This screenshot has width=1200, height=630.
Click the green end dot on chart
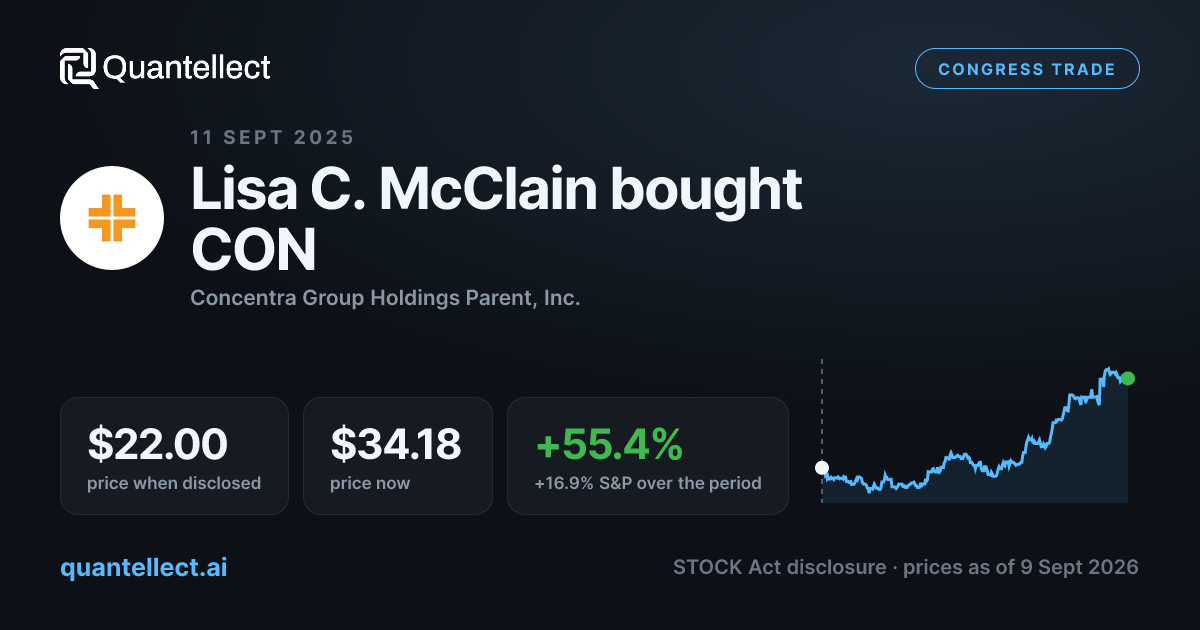click(1128, 378)
